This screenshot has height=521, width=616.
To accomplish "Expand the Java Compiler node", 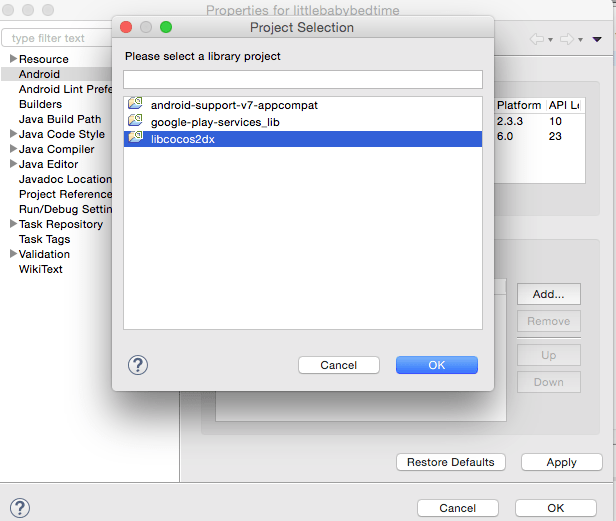I will tap(13, 149).
